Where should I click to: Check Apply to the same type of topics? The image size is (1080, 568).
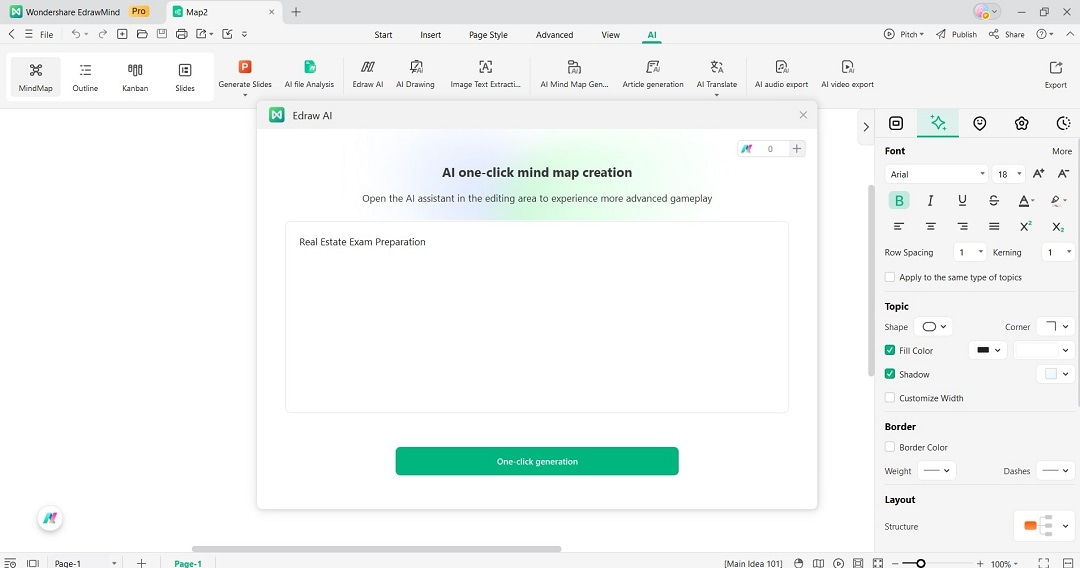(890, 277)
